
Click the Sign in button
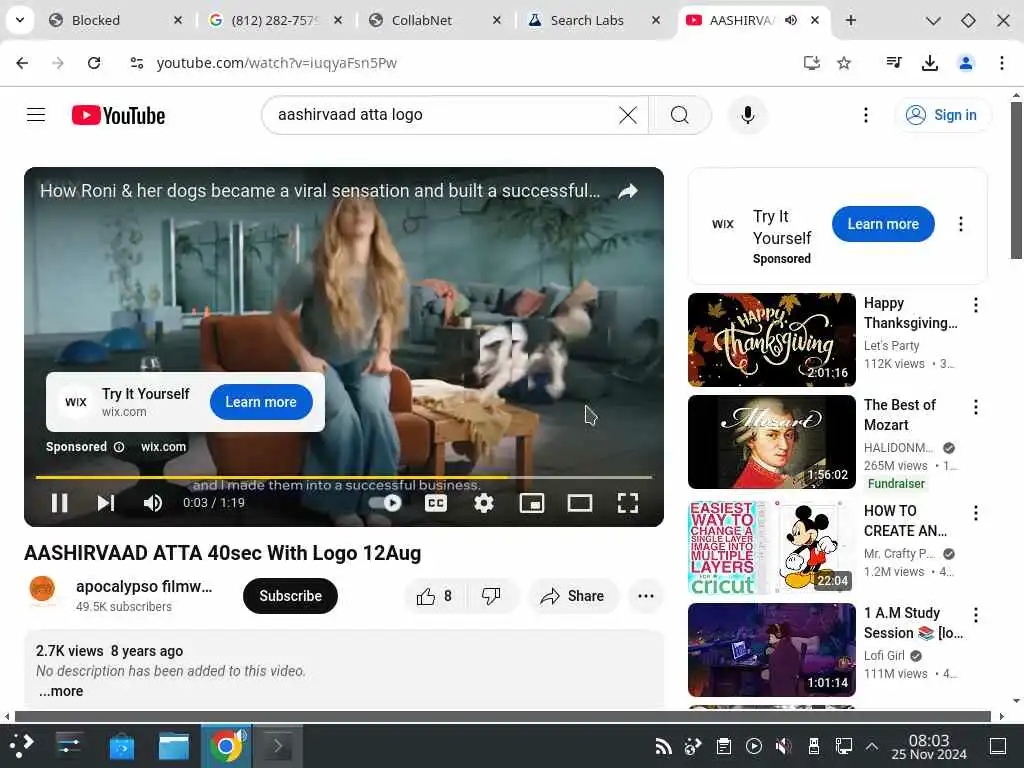click(x=941, y=115)
